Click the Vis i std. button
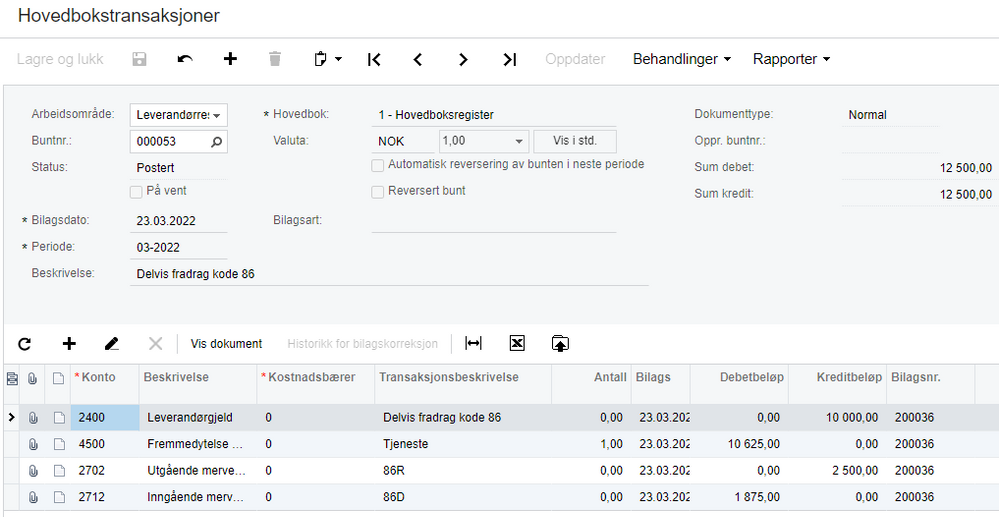 574,142
